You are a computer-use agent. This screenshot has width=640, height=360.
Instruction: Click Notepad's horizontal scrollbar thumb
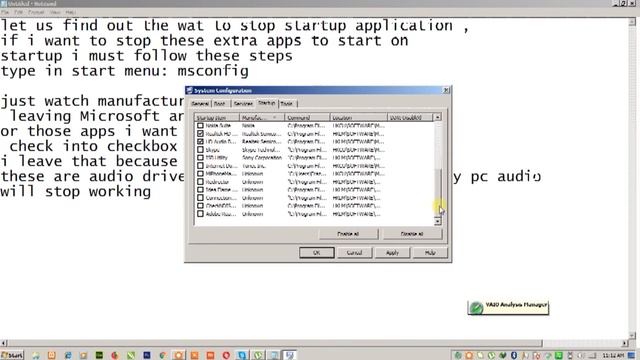click(275, 343)
